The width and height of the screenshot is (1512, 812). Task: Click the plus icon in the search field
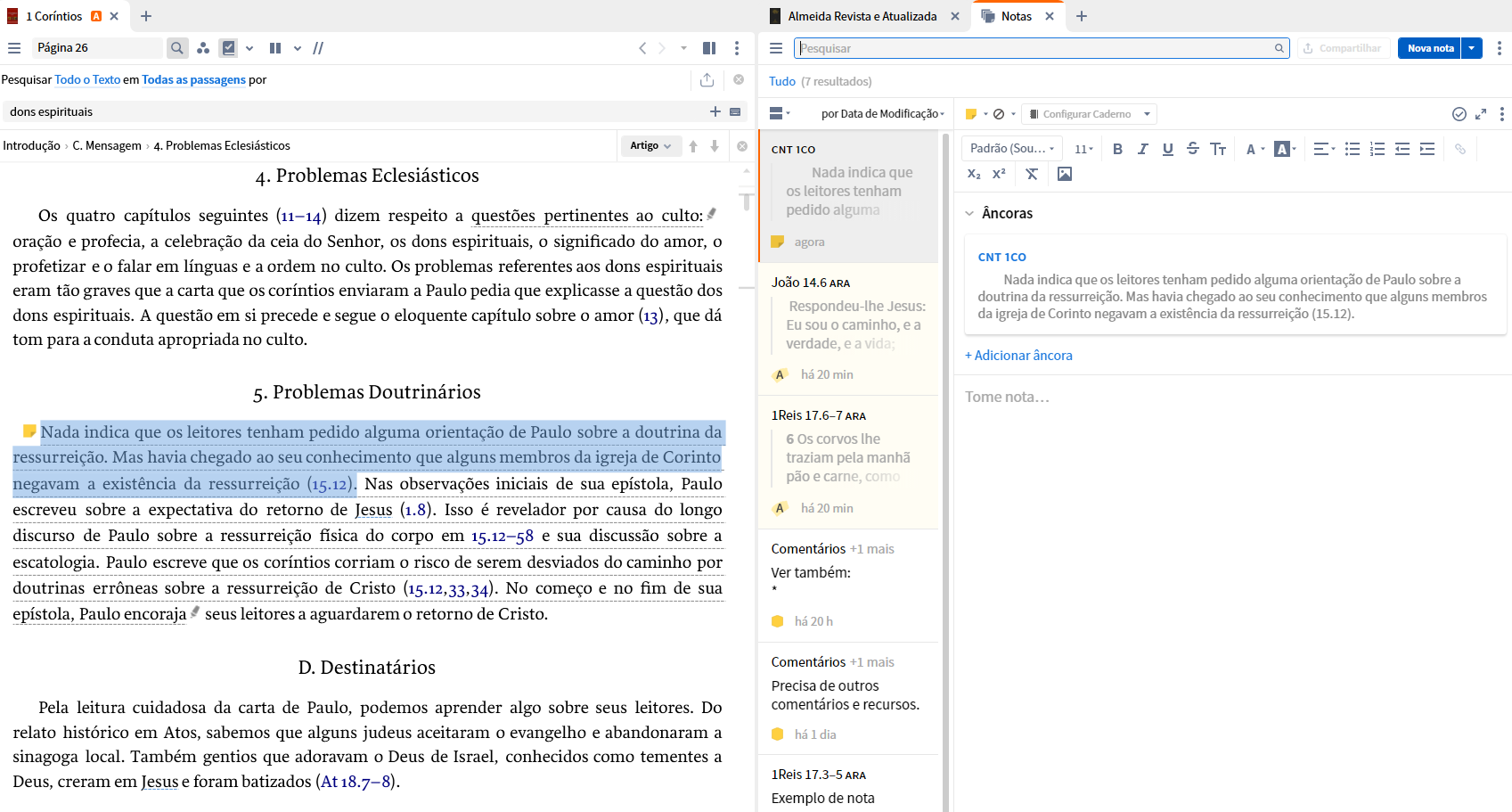point(715,111)
